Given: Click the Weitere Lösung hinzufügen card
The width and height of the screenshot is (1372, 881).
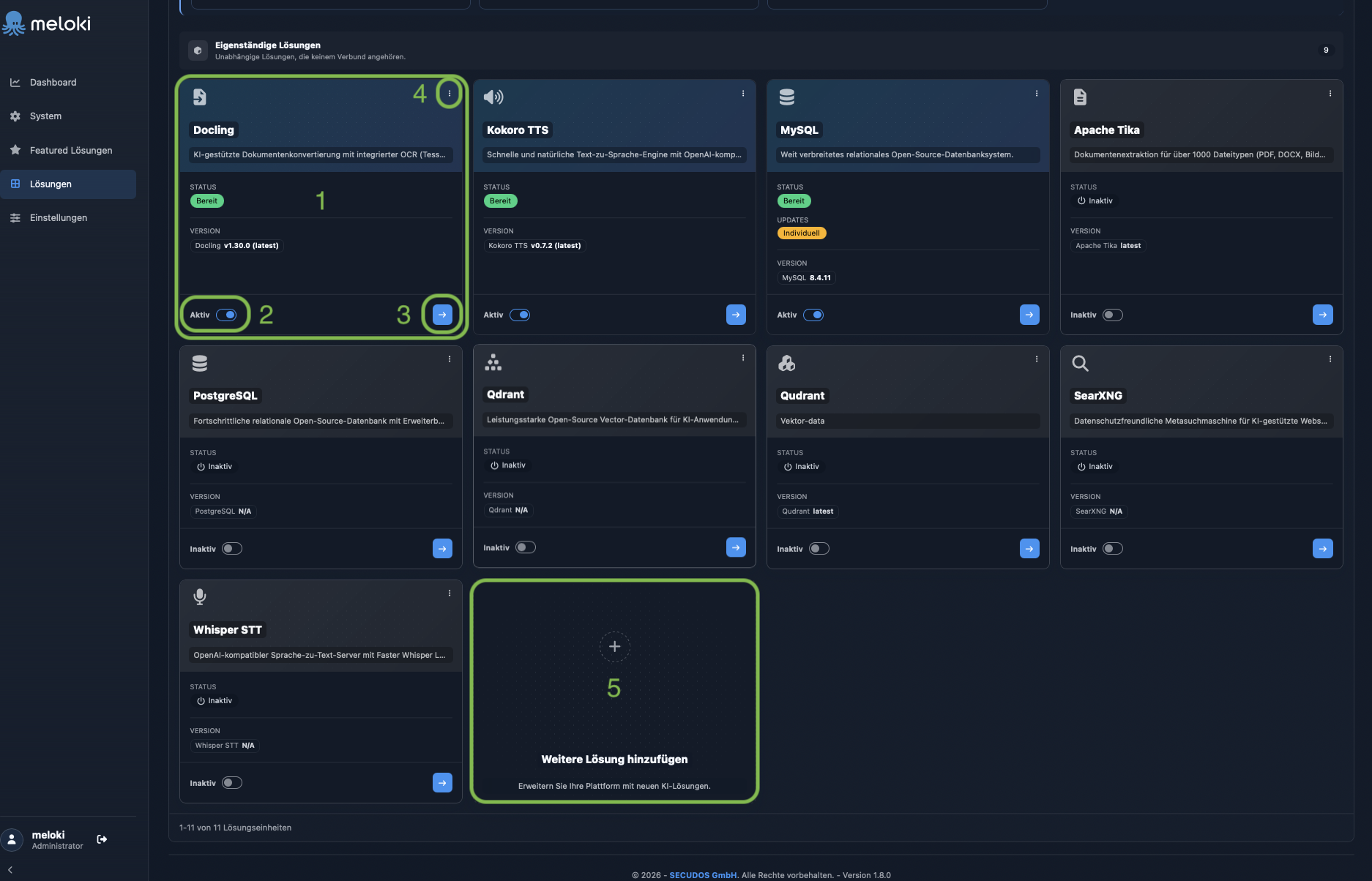Looking at the screenshot, I should click(615, 691).
